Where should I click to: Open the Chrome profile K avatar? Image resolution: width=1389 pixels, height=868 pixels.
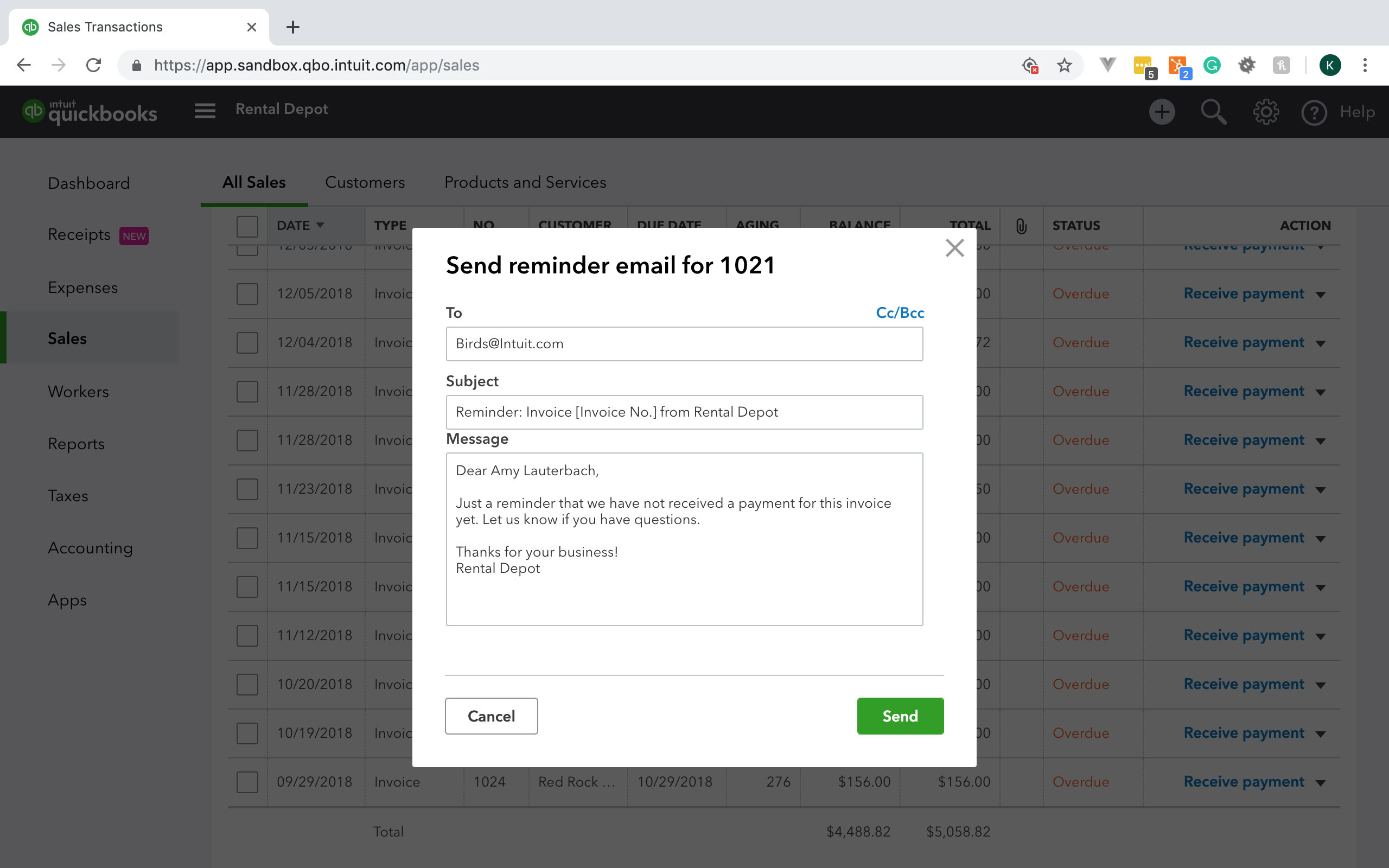click(x=1330, y=65)
